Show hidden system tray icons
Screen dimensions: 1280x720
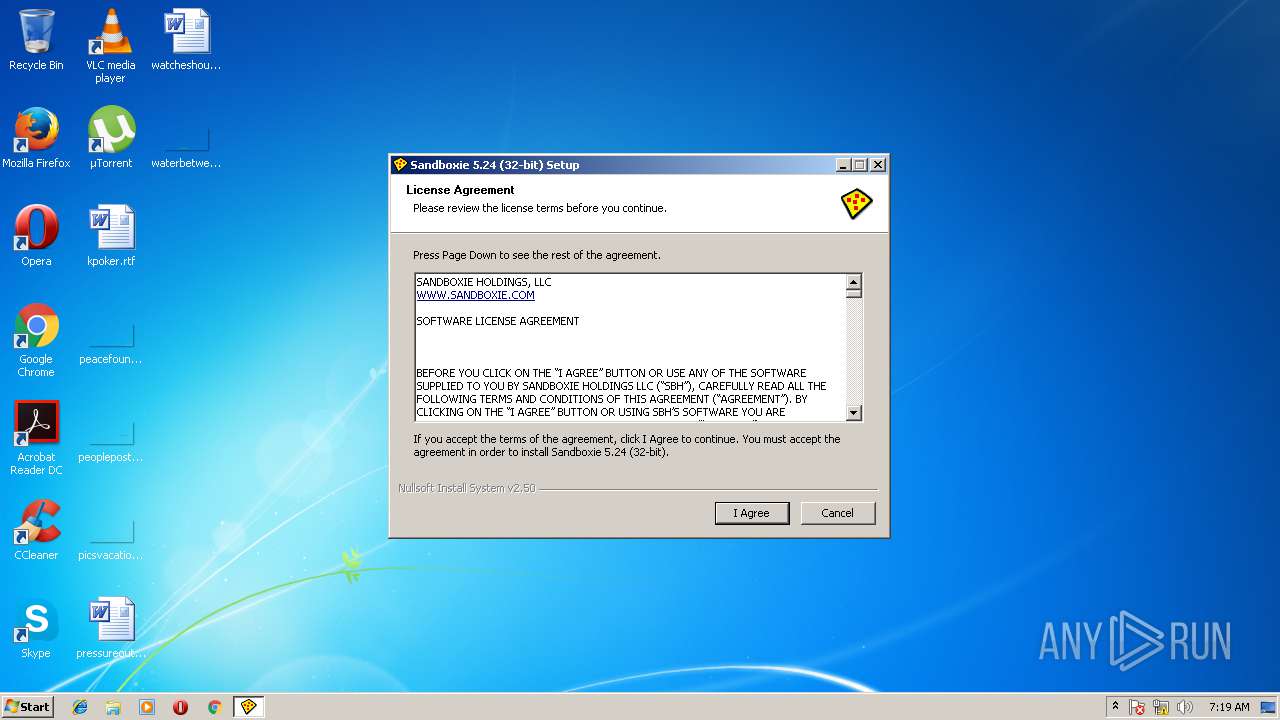[1115, 707]
